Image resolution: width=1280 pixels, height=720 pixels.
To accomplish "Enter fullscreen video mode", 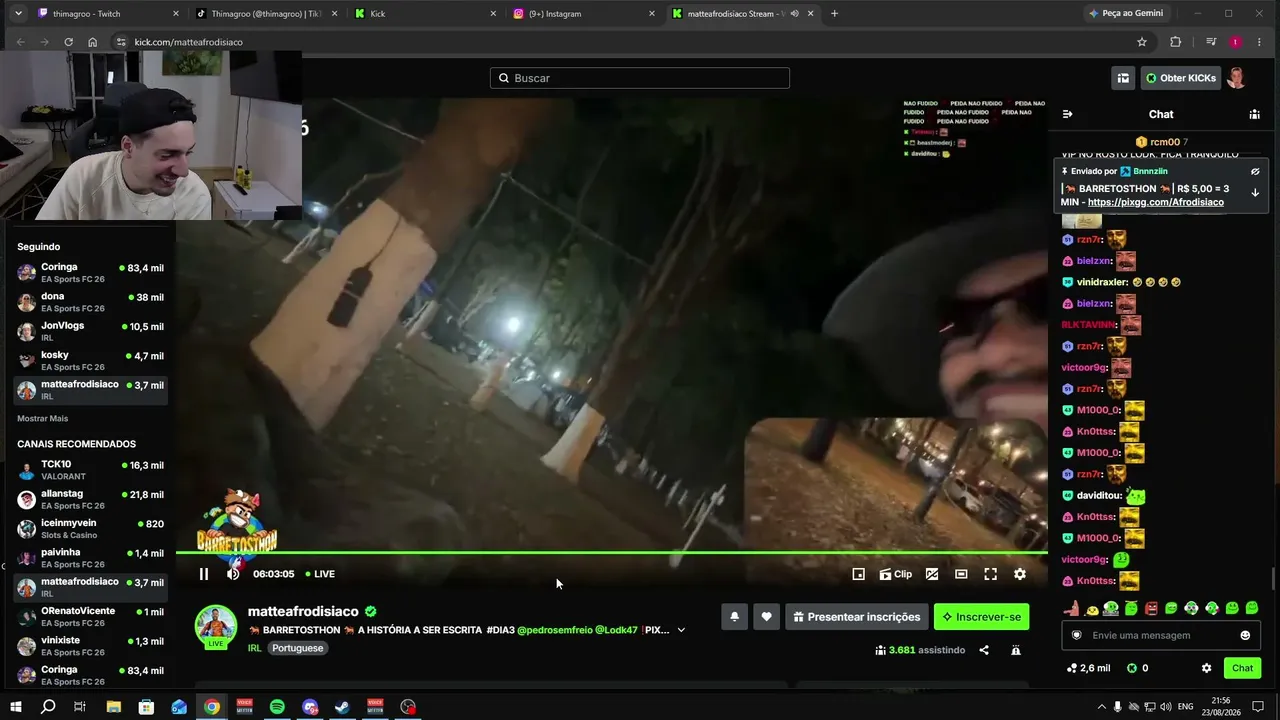I will click(x=990, y=574).
